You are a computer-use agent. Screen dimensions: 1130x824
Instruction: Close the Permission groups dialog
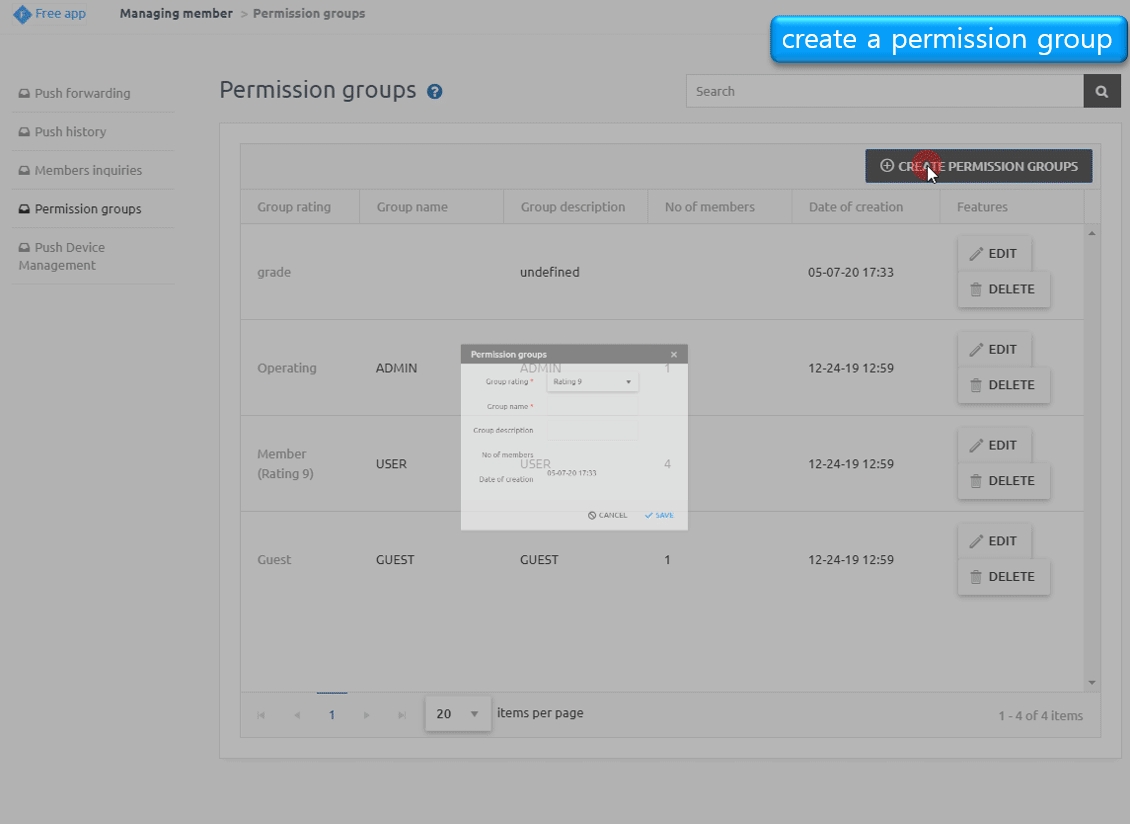[x=674, y=354]
